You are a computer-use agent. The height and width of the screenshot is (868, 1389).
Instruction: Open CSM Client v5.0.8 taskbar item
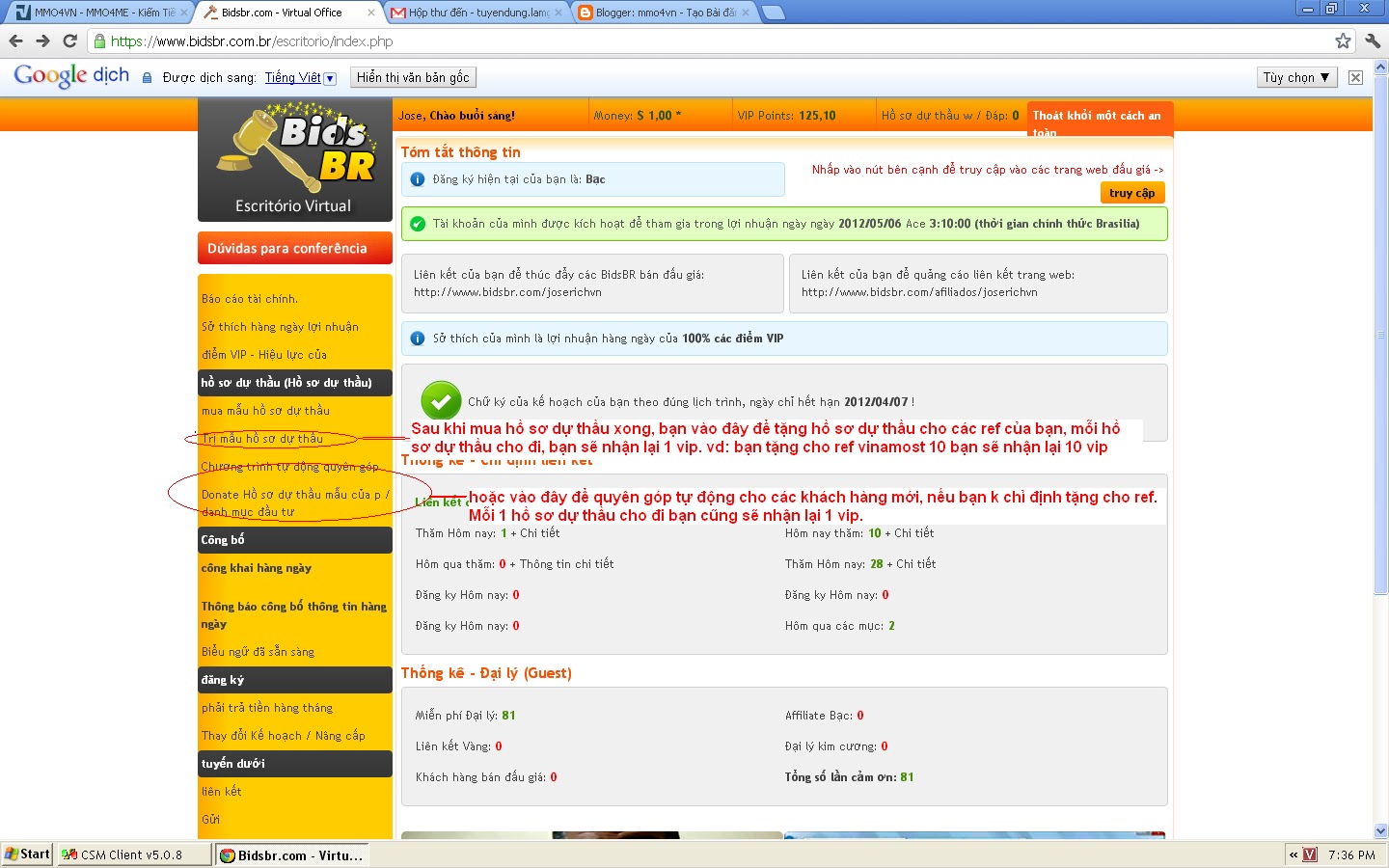tap(133, 854)
